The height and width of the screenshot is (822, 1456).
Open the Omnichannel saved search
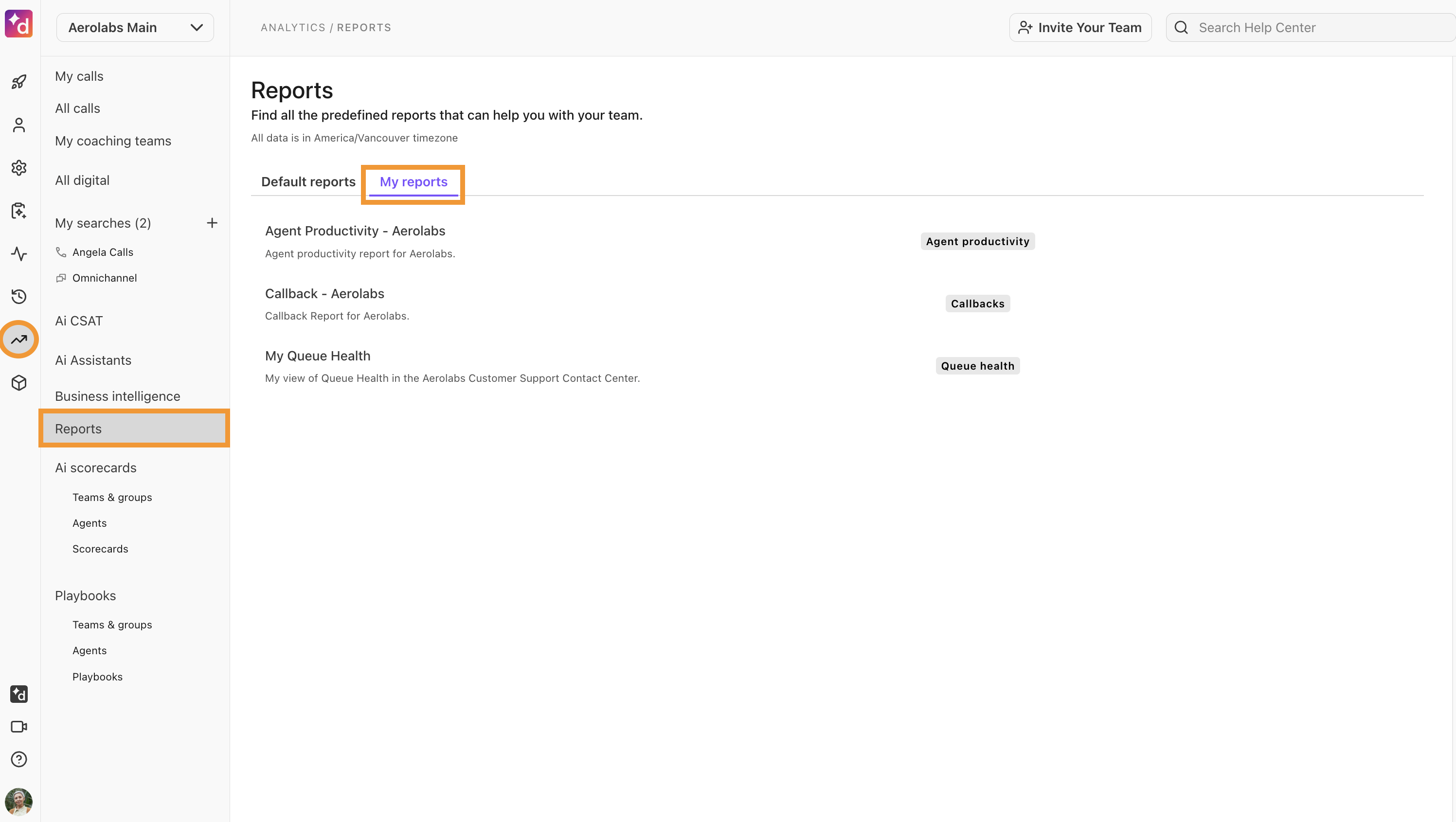tap(105, 278)
